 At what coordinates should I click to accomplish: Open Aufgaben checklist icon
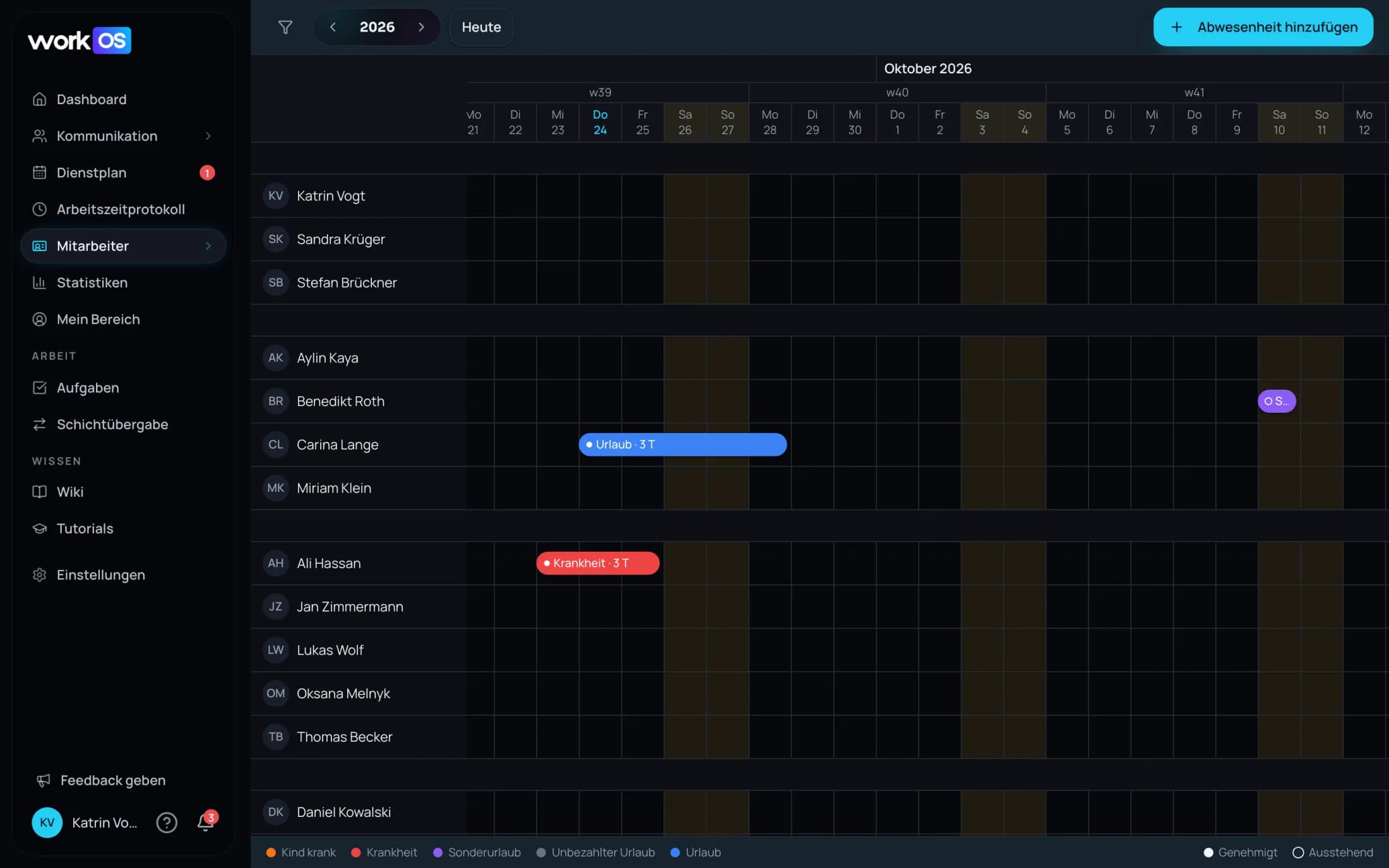(x=40, y=388)
